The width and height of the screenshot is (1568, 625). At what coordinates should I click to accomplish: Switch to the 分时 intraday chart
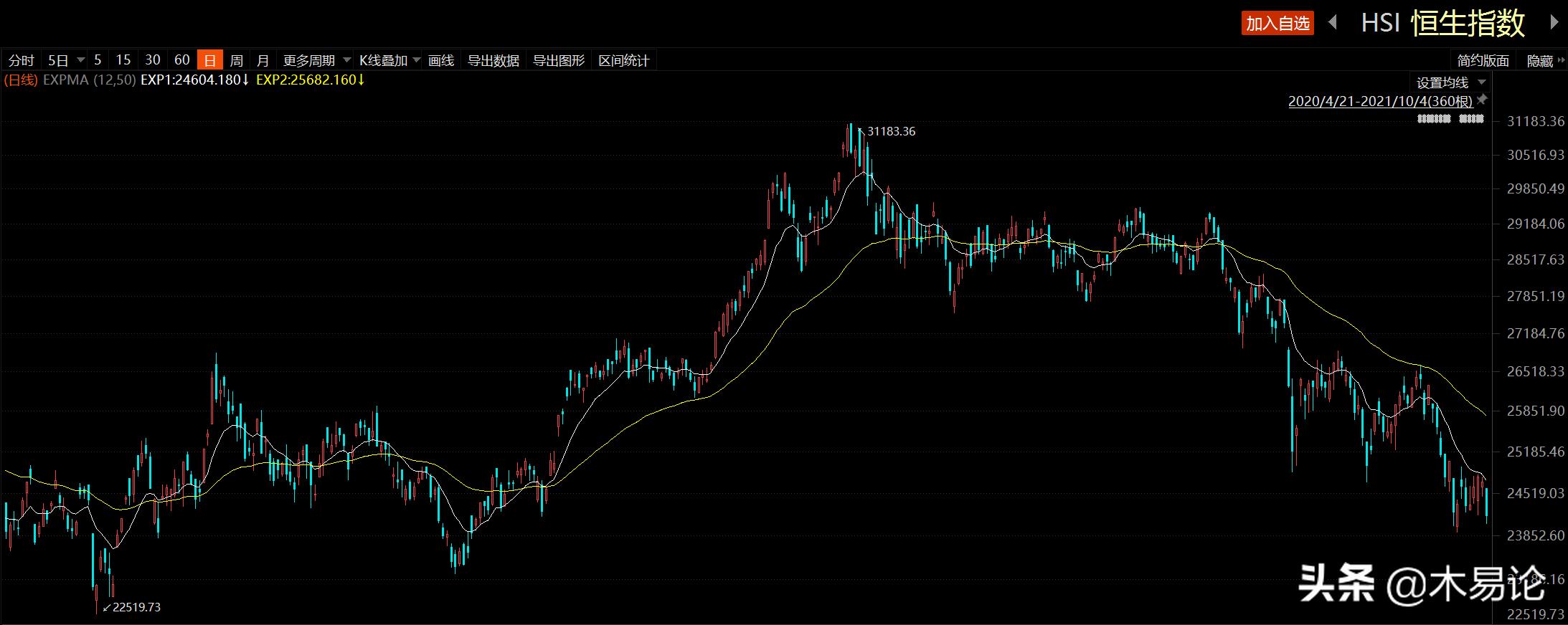[x=22, y=60]
